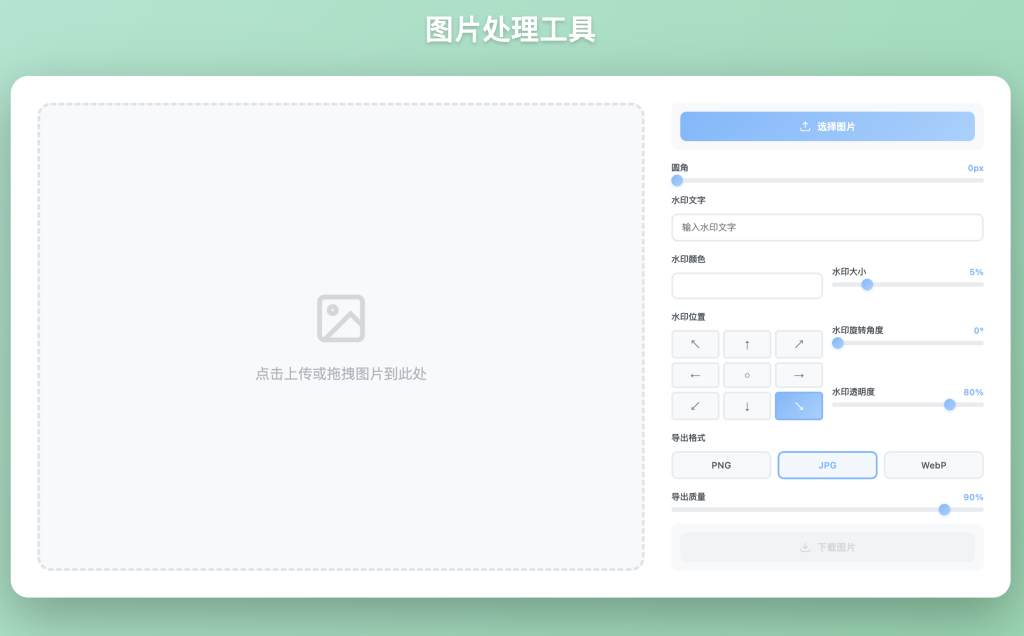Choose WebP export format
The width and height of the screenshot is (1024, 636).
pos(933,465)
